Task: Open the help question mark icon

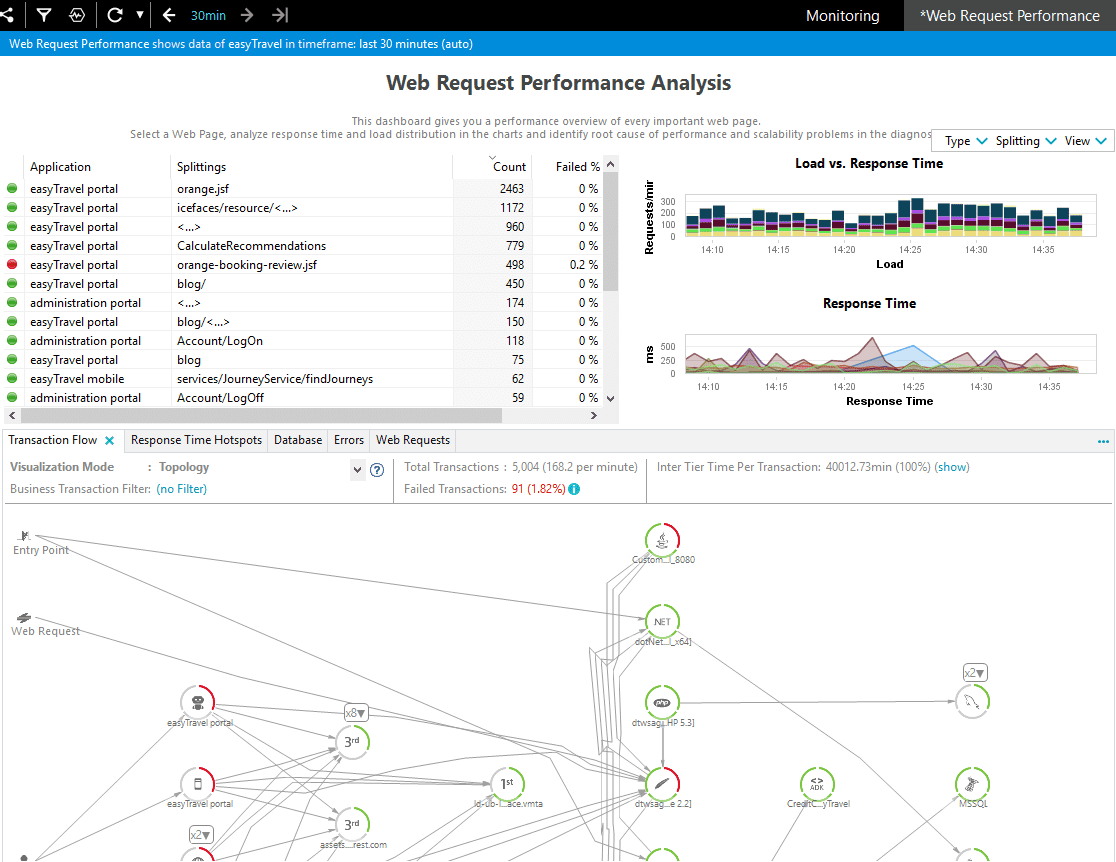Action: tap(377, 470)
